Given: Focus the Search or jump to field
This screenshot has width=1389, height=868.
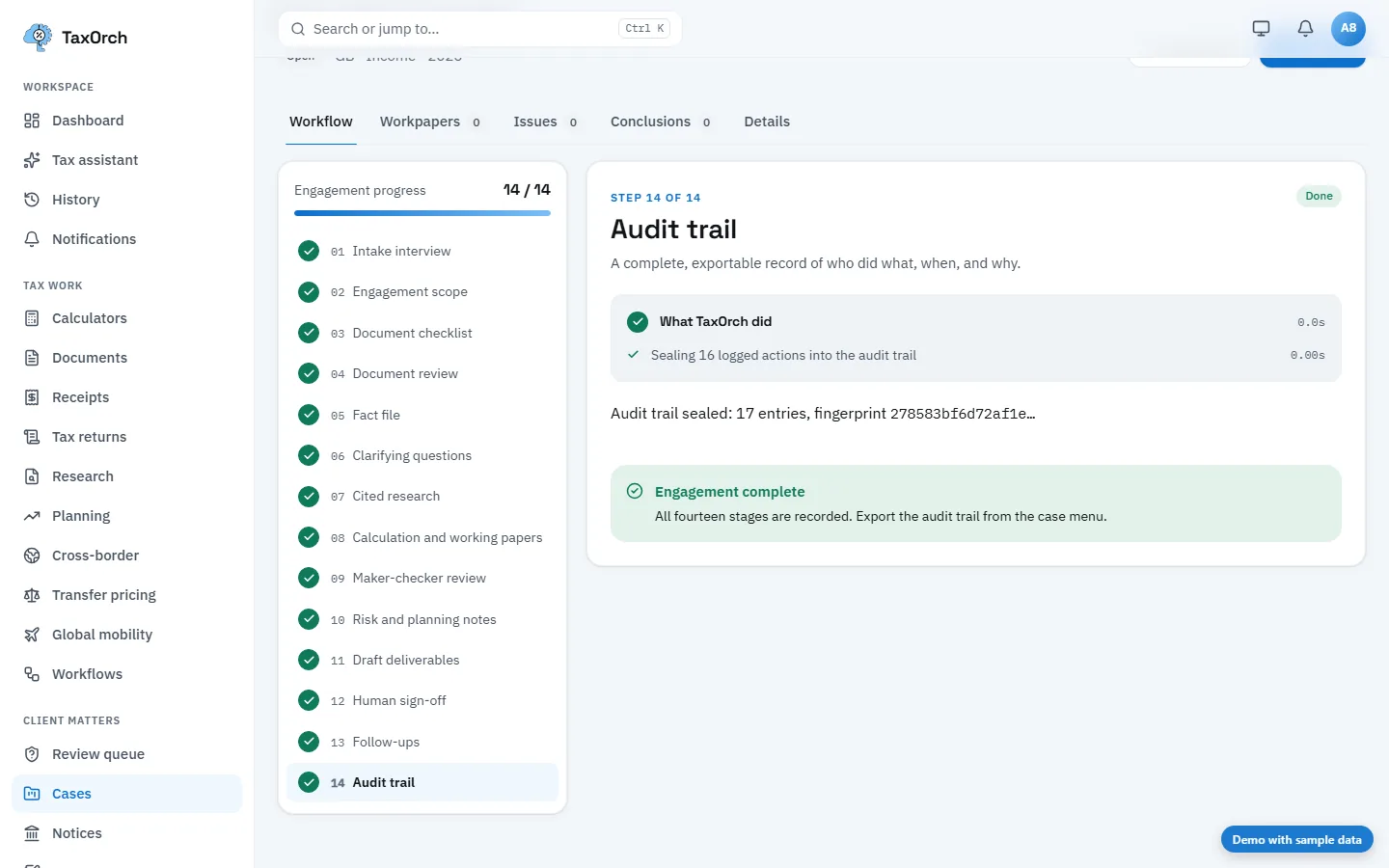Looking at the screenshot, I should pos(480,29).
